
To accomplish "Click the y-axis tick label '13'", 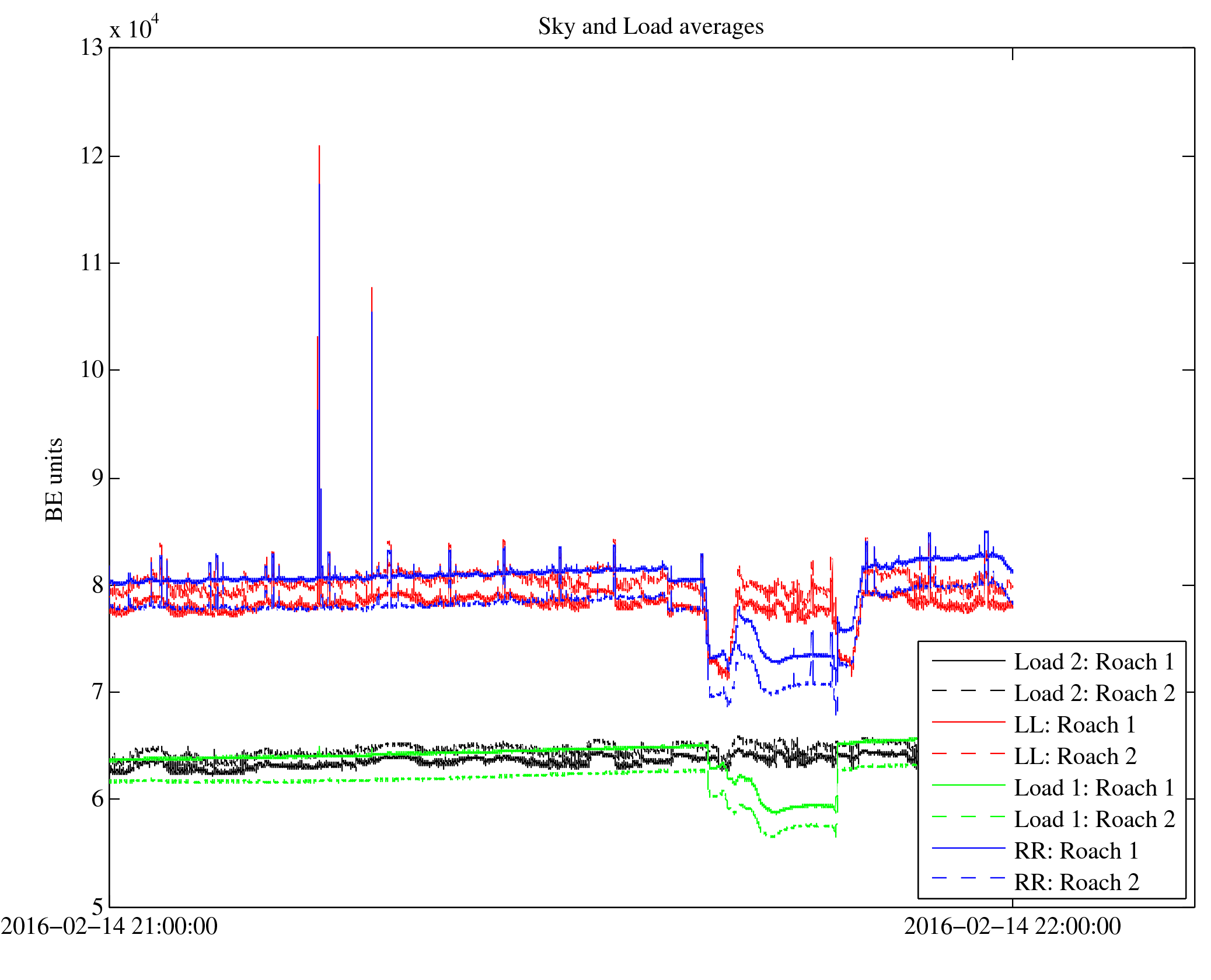I will 92,48.
